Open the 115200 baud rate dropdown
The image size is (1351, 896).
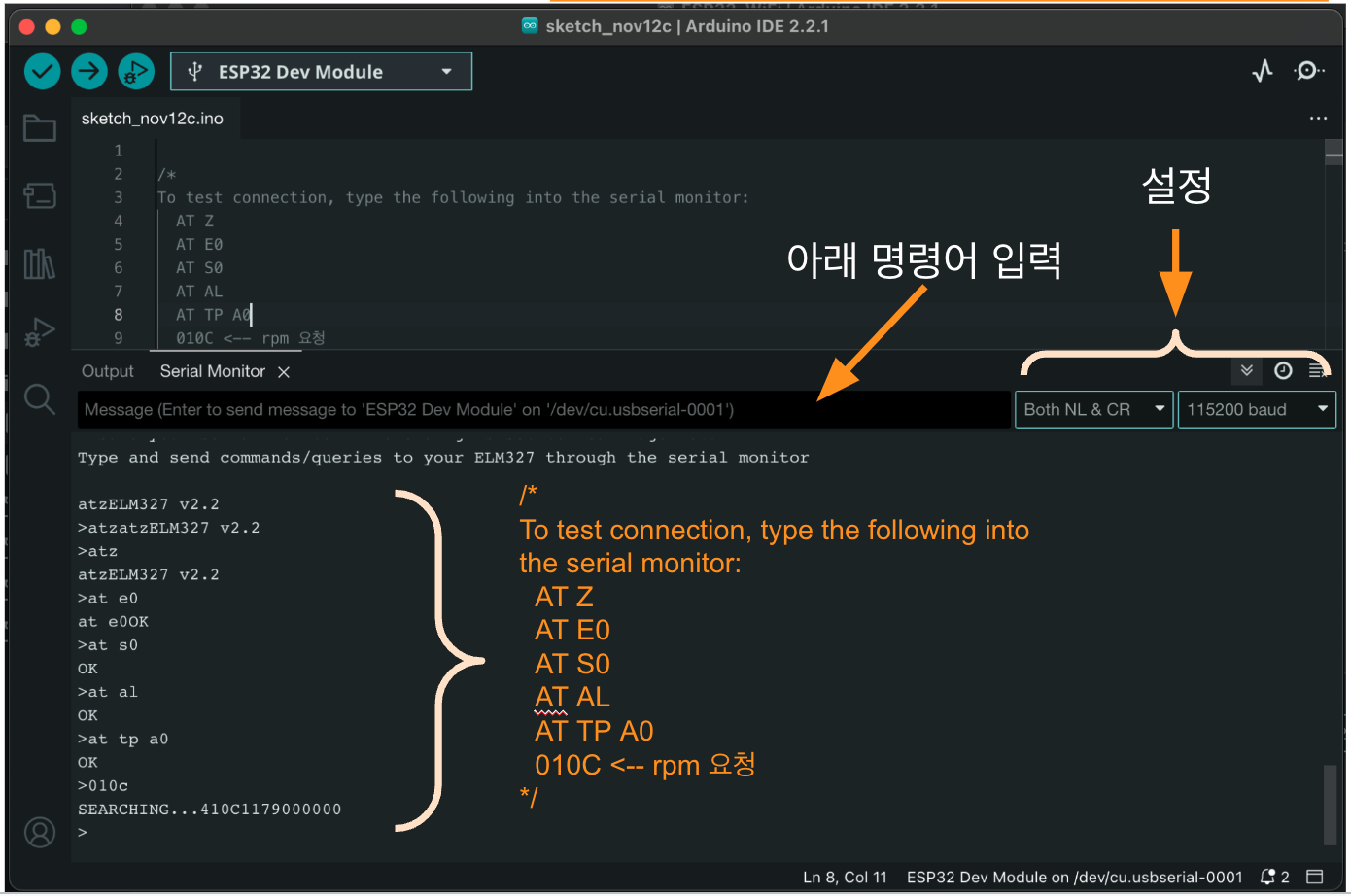pyautogui.click(x=1257, y=410)
